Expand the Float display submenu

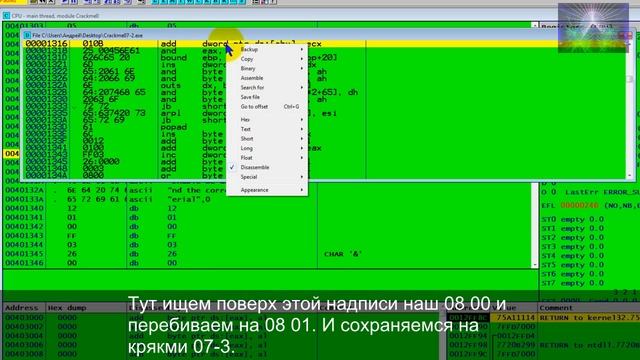267,158
